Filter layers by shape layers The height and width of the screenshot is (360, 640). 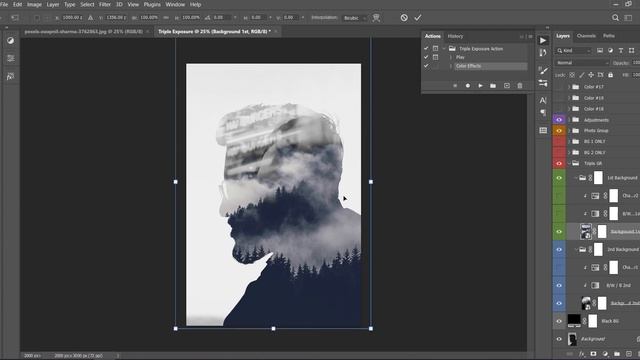click(631, 51)
